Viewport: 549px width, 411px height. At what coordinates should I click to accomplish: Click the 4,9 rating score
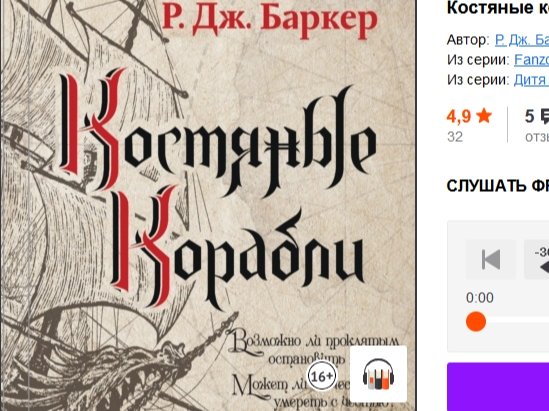coord(459,116)
